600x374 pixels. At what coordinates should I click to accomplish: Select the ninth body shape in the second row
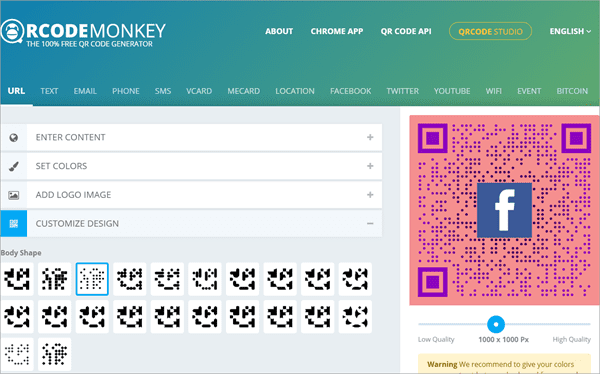click(x=318, y=317)
